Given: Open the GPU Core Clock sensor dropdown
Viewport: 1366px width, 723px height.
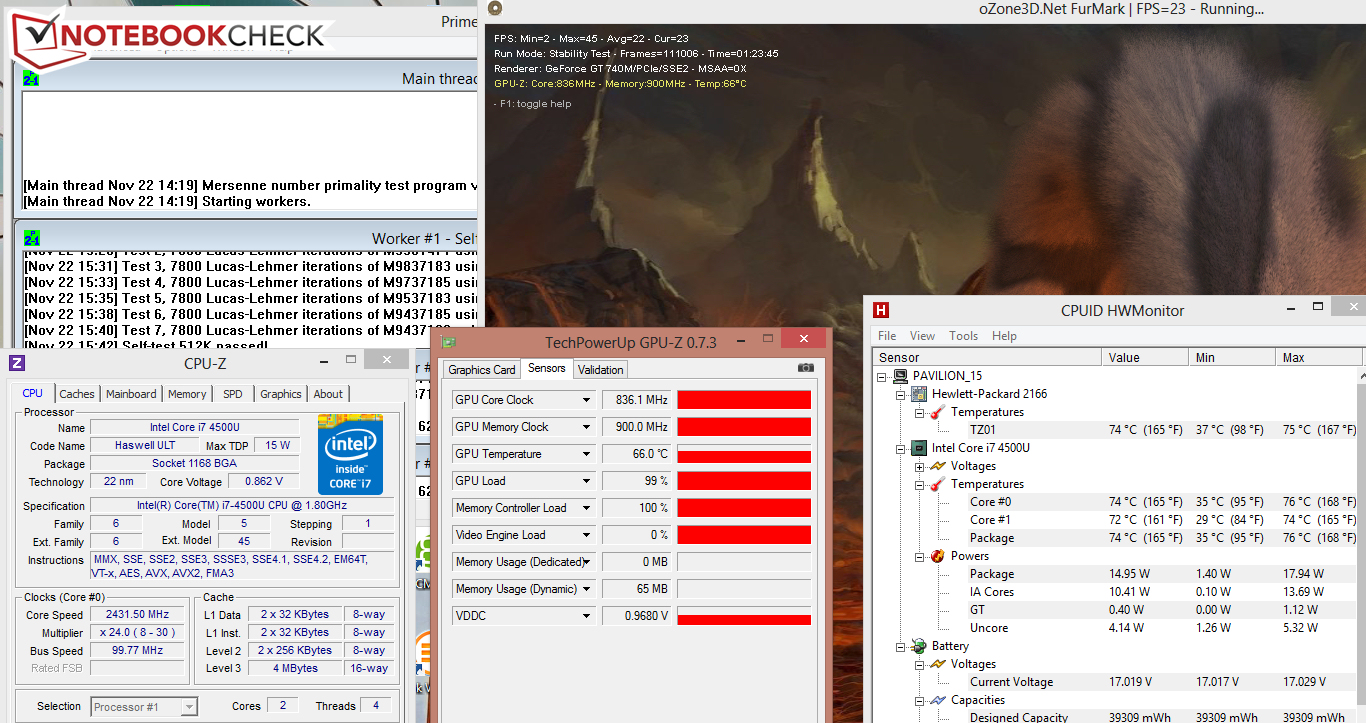Looking at the screenshot, I should tap(587, 400).
